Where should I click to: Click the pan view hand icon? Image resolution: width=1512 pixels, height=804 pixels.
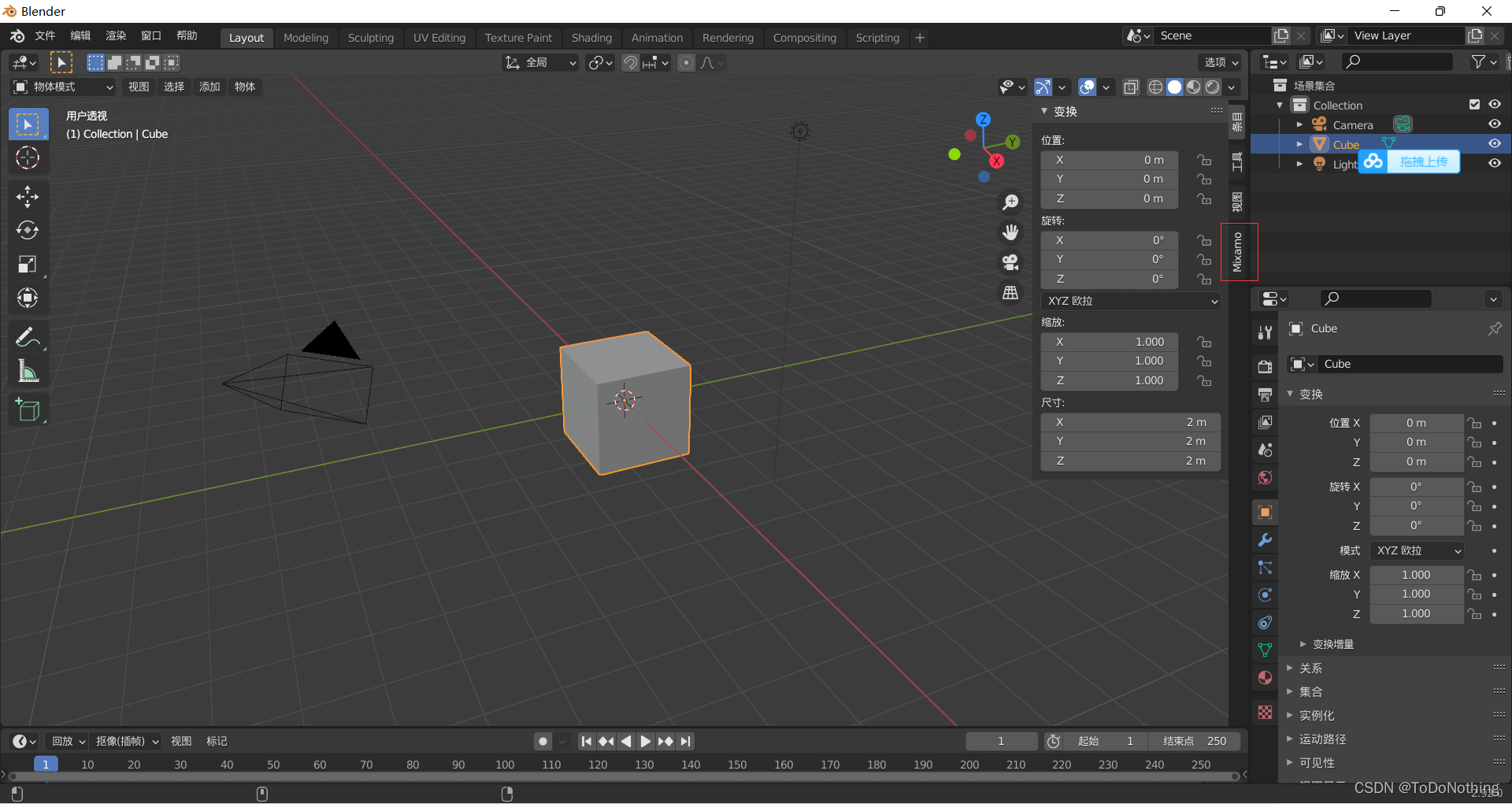click(1010, 232)
